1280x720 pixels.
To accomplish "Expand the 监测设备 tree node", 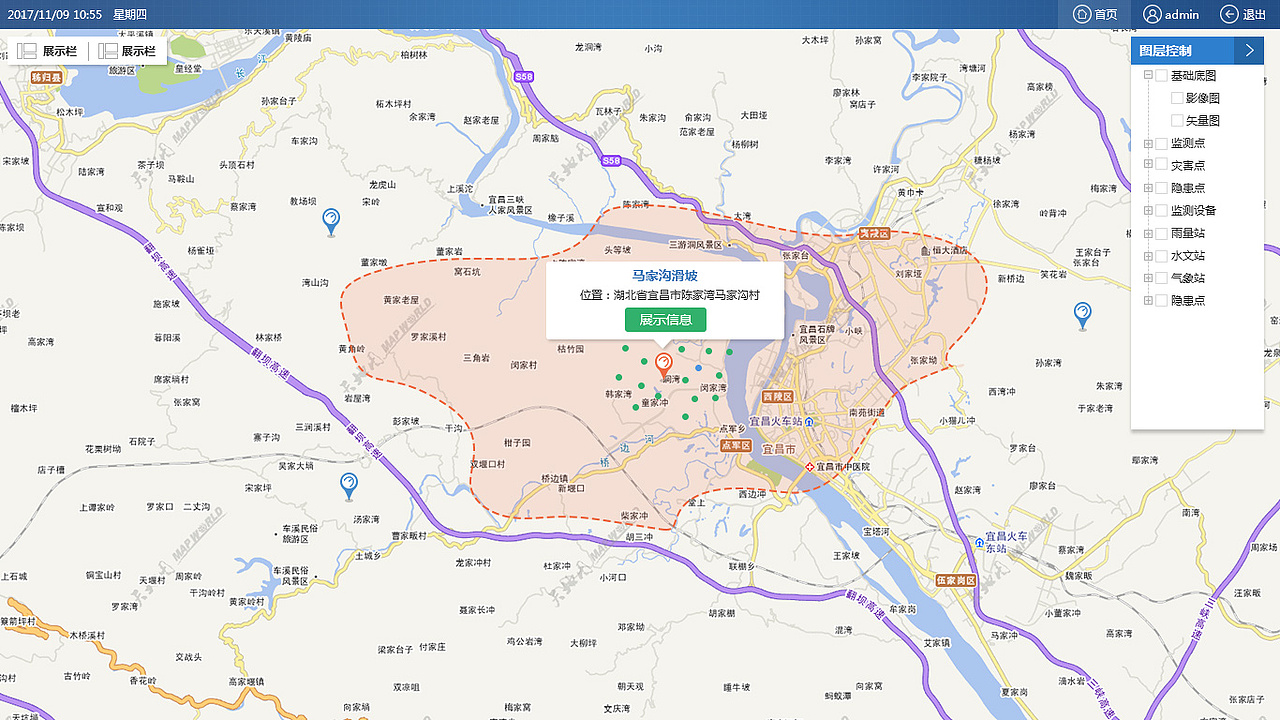I will pos(1148,210).
